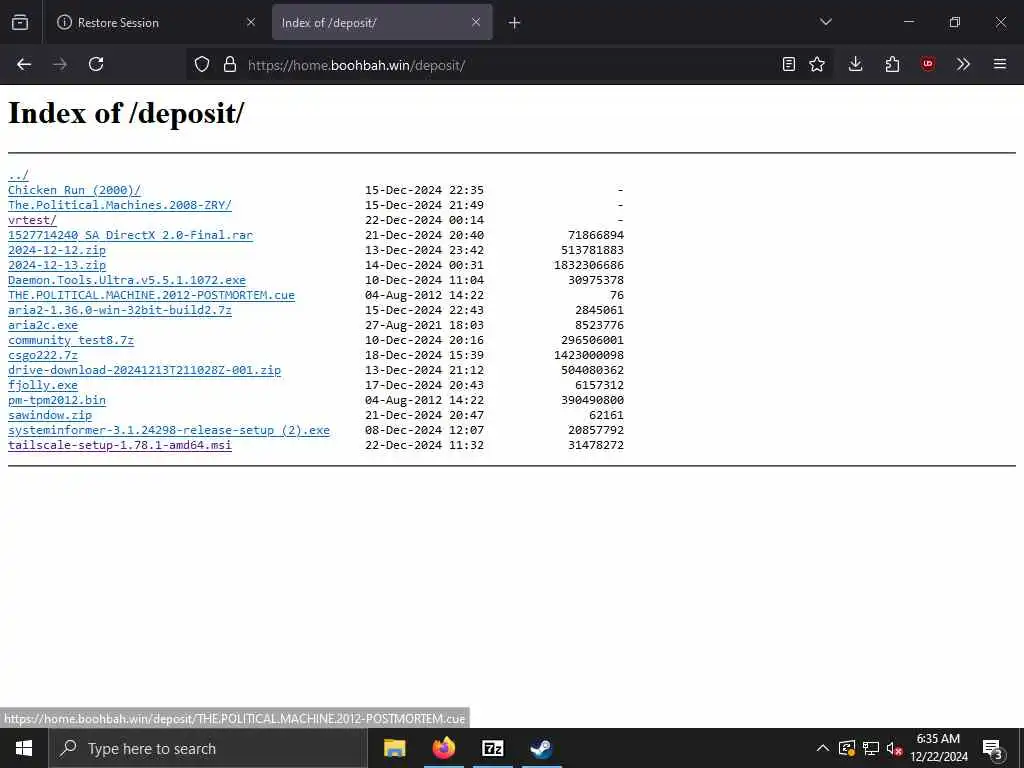
Task: Click date 04-Aug-2012 14:22 of .cue file
Action: (424, 295)
